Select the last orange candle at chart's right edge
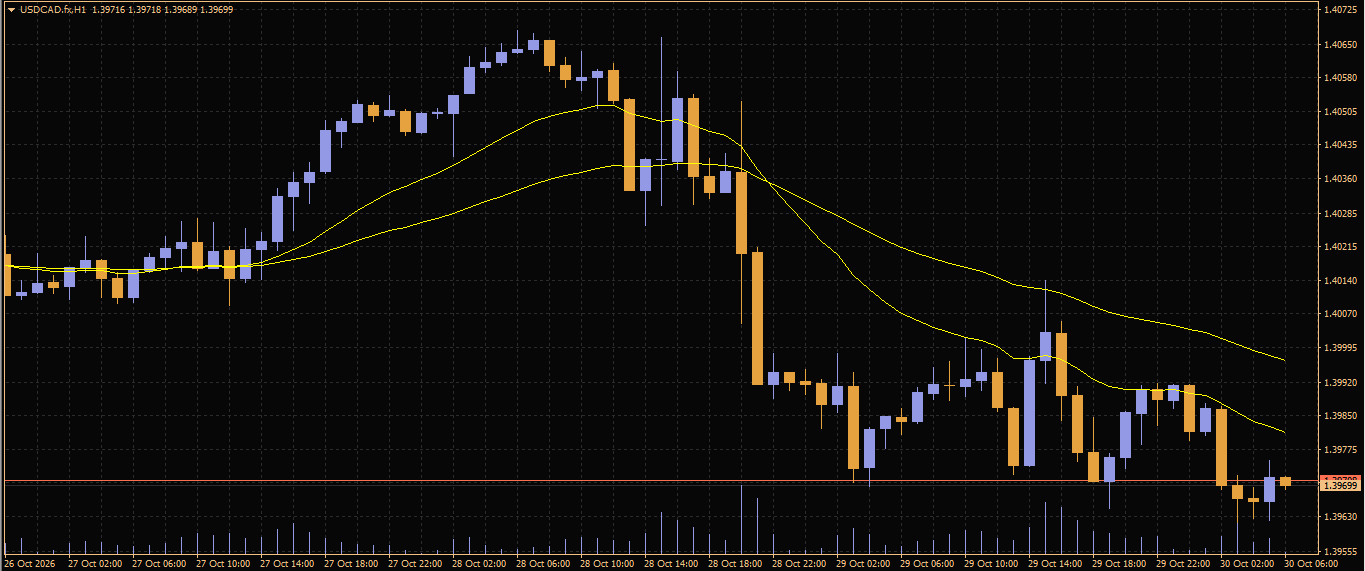This screenshot has height=571, width=1365. 1285,481
